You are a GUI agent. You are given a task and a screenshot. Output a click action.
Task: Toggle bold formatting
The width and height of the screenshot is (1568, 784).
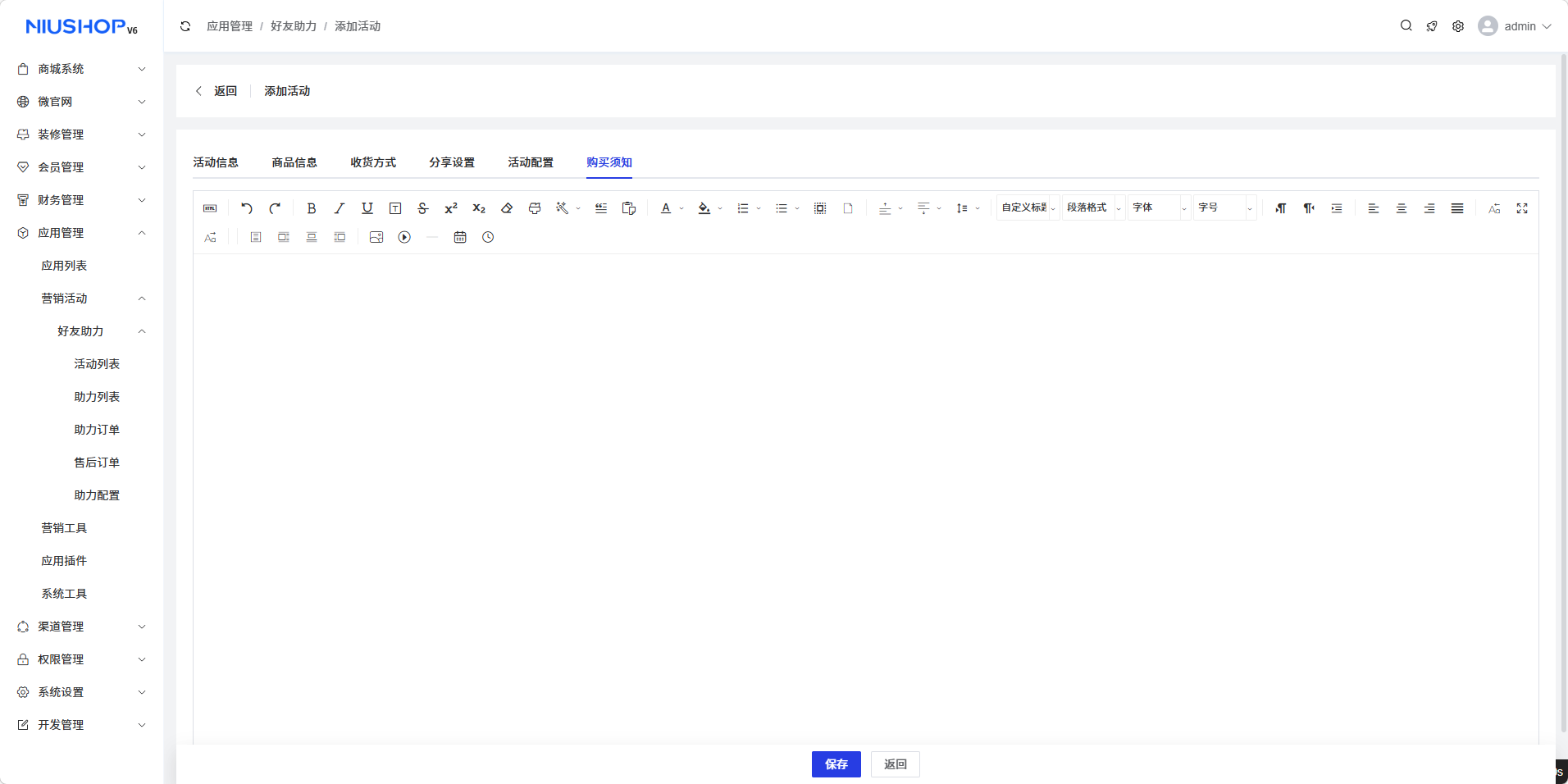[312, 208]
